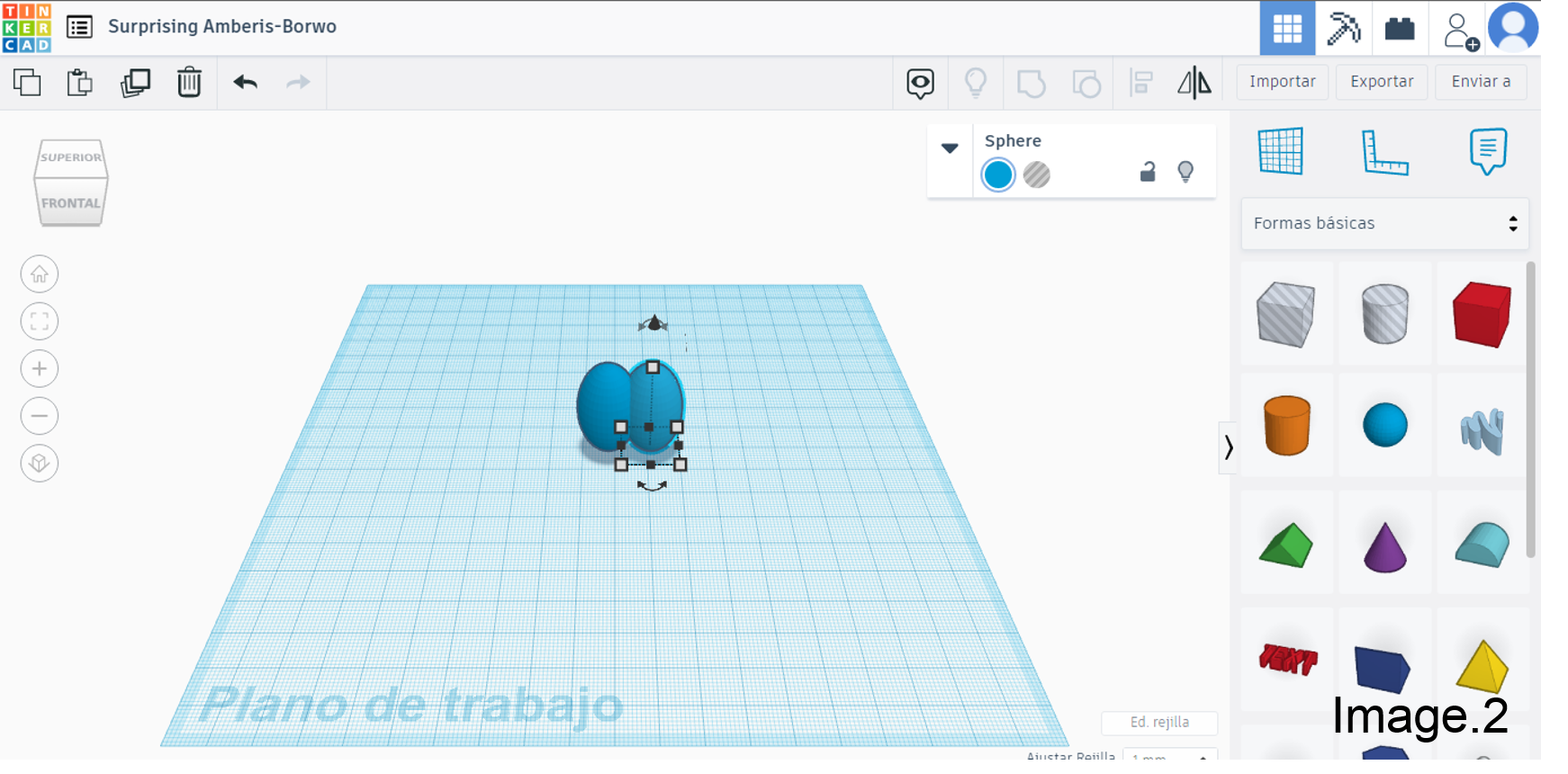
Task: Set the sphere to hole mode
Action: [x=1037, y=175]
